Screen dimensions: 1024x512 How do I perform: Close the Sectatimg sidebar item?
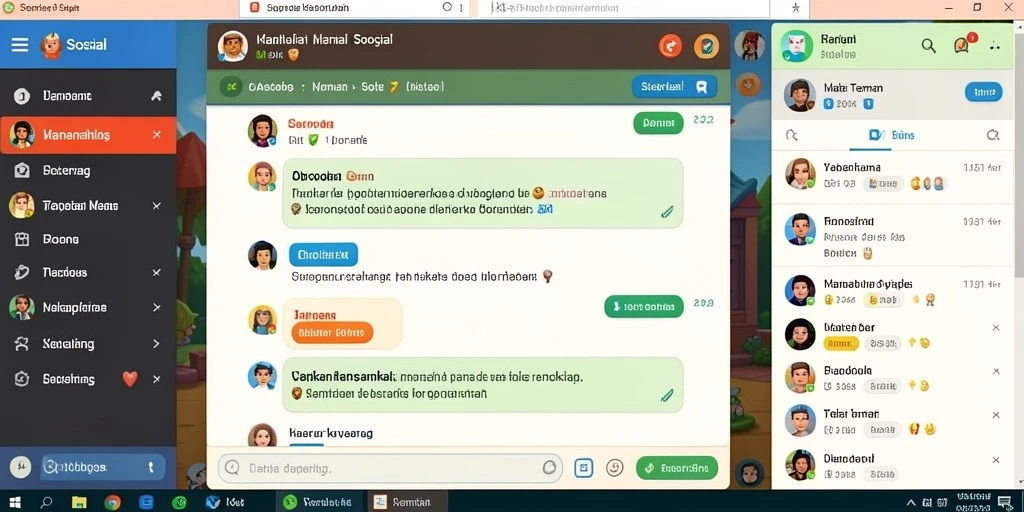pyautogui.click(x=157, y=379)
